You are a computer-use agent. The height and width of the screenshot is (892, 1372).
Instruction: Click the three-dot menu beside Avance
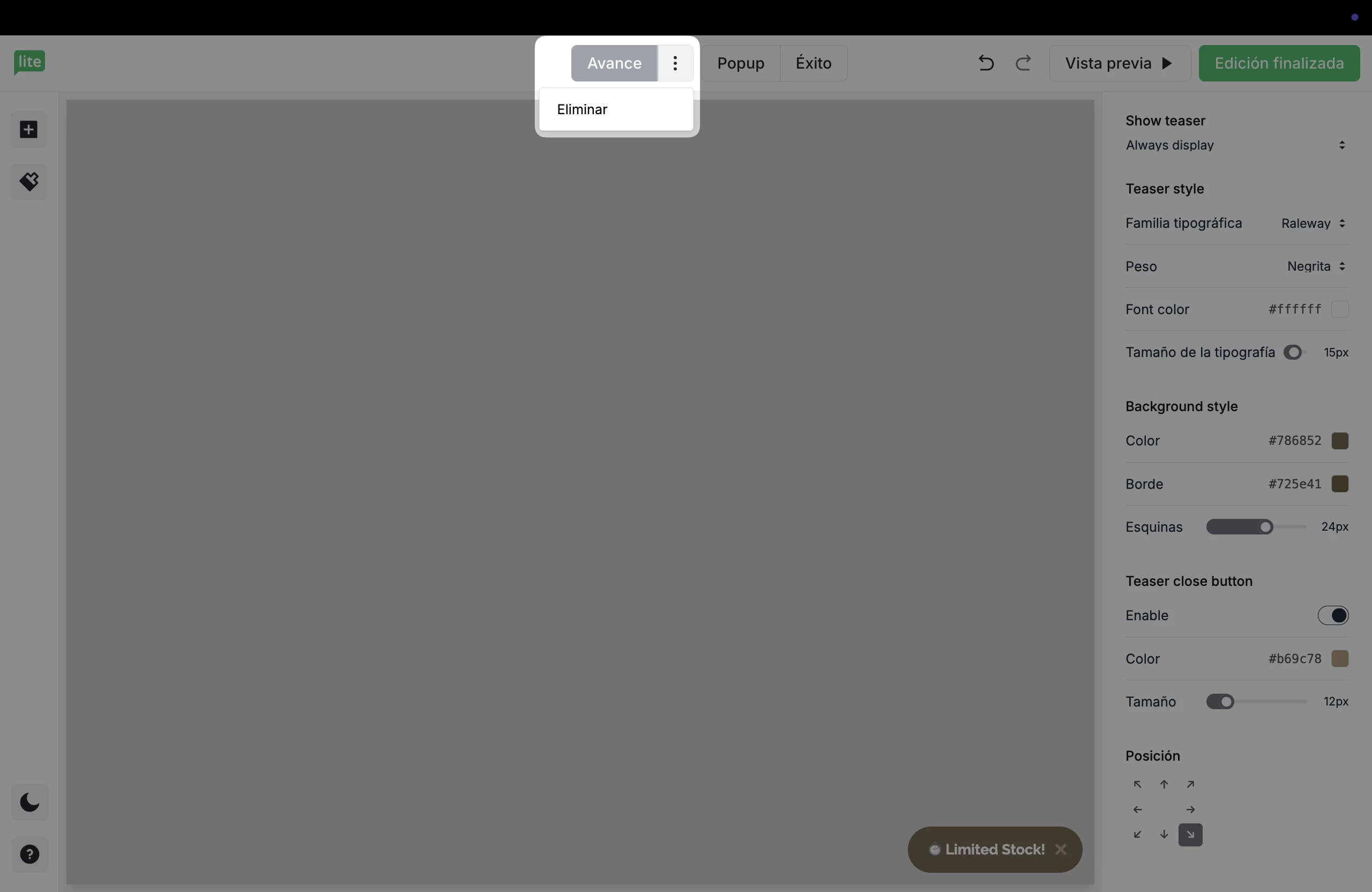(675, 63)
